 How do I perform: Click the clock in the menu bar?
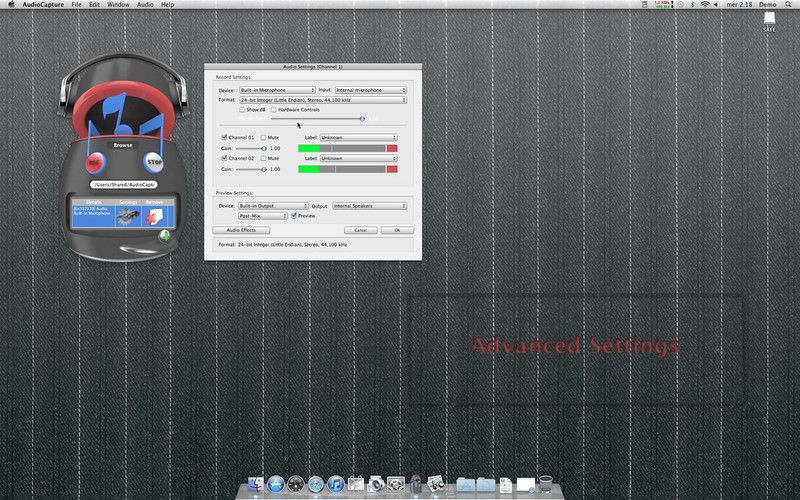(739, 4)
